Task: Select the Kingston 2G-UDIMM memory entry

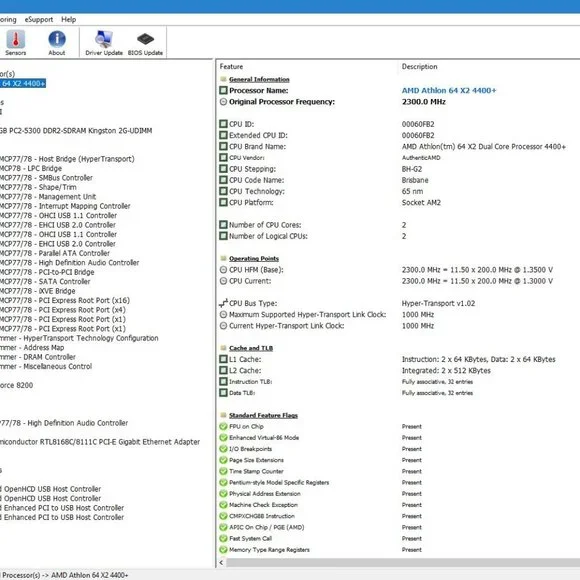Action: coord(76,131)
